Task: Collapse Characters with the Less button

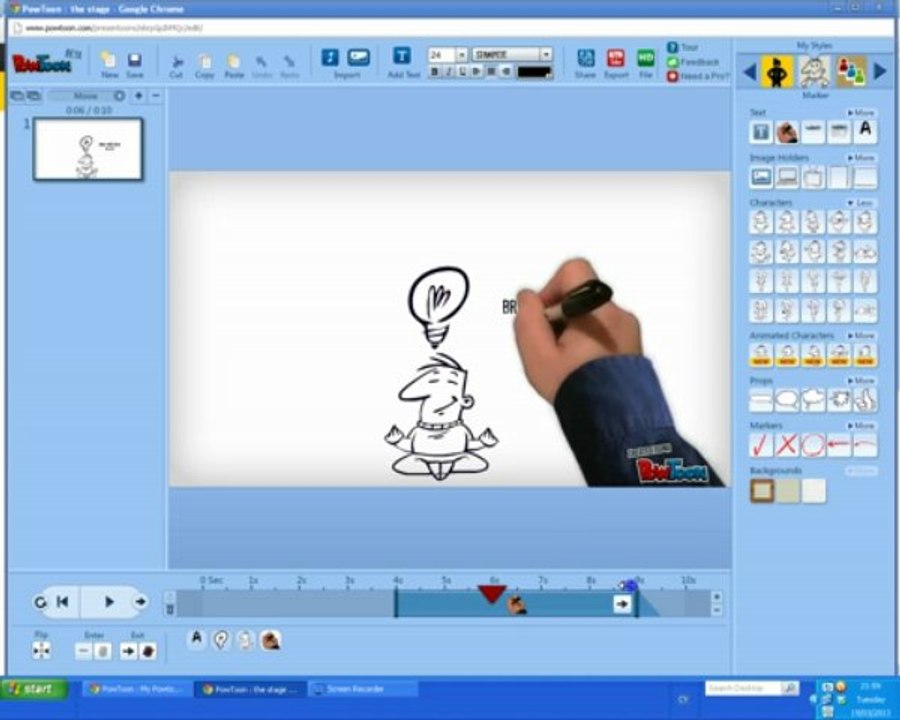Action: click(861, 203)
